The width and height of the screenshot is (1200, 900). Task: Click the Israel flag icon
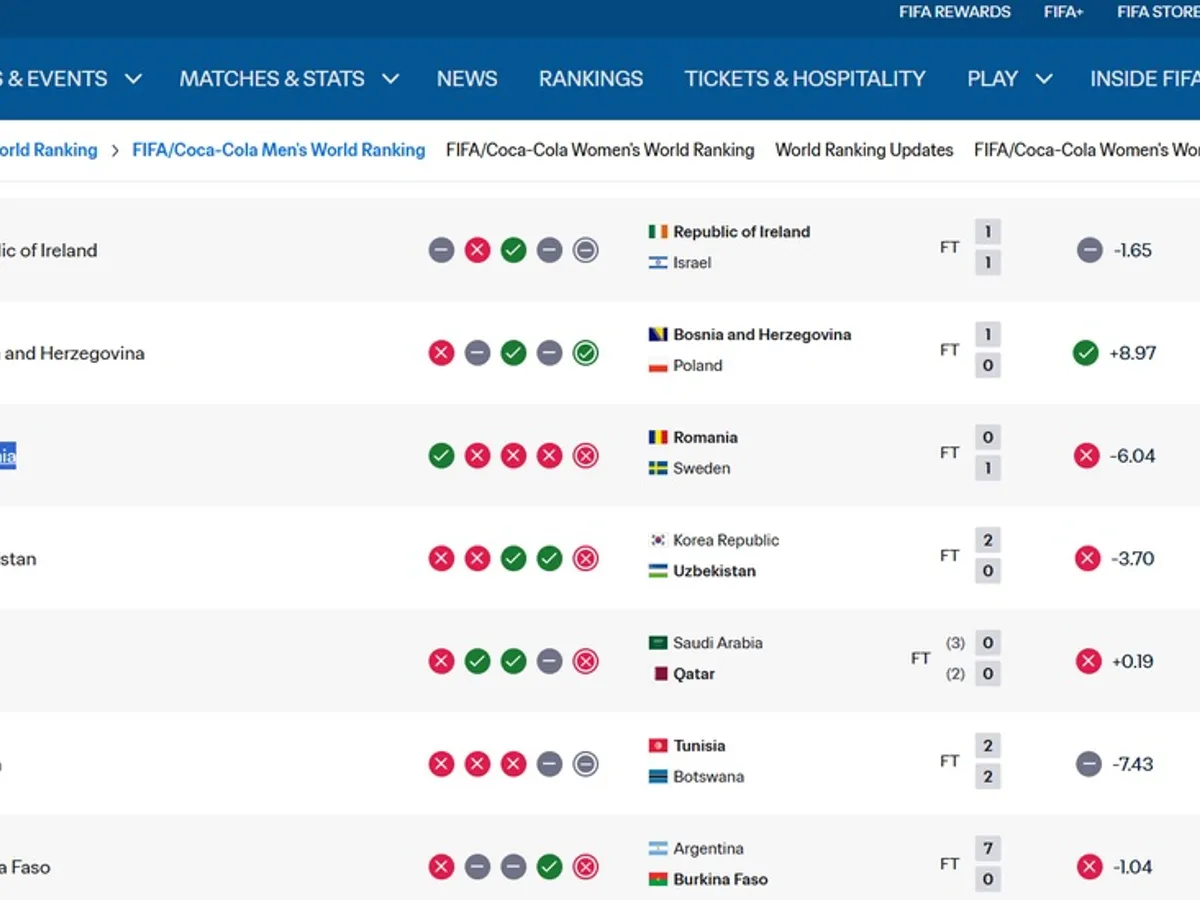pyautogui.click(x=657, y=263)
